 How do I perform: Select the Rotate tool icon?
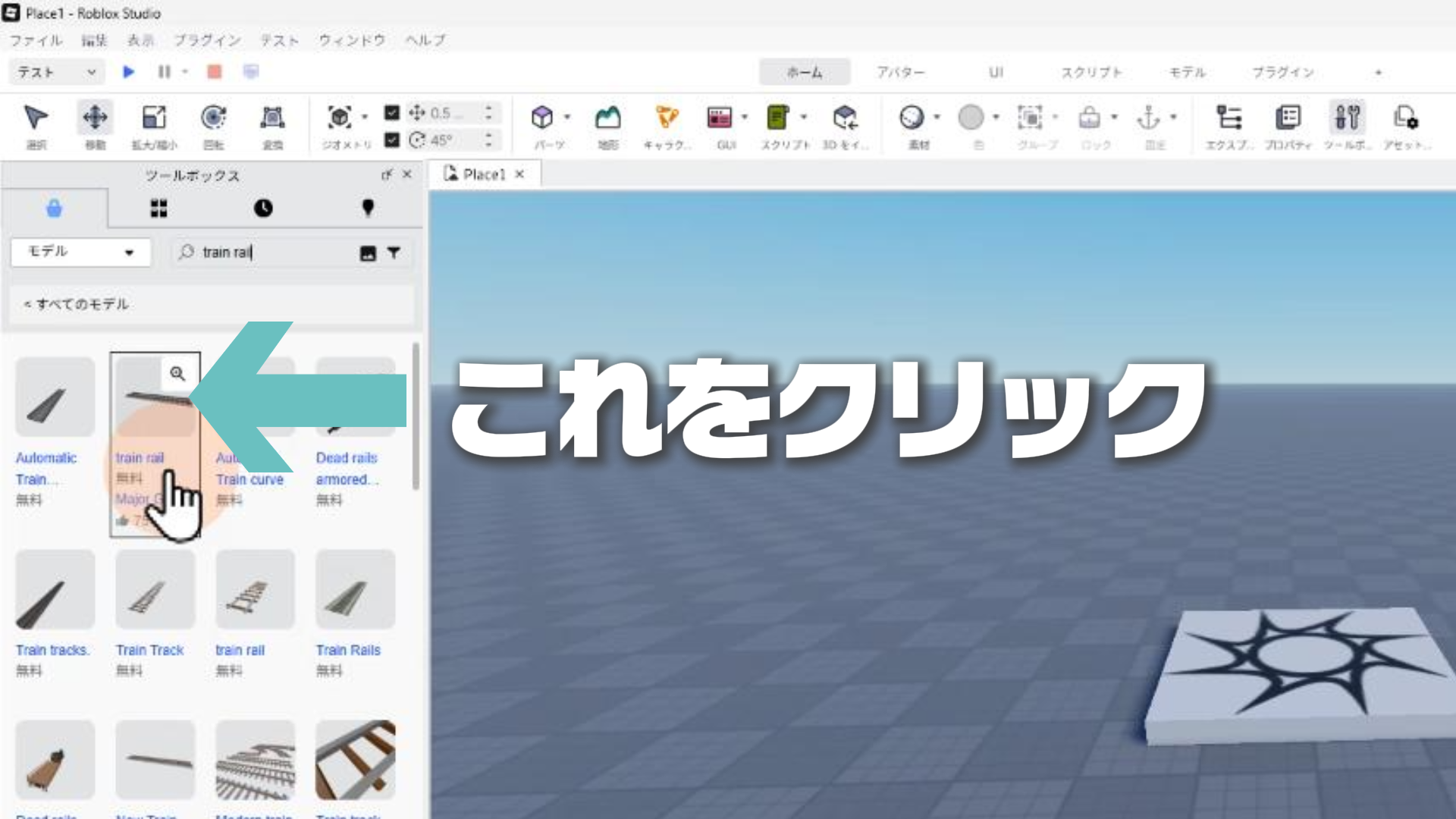(x=213, y=118)
